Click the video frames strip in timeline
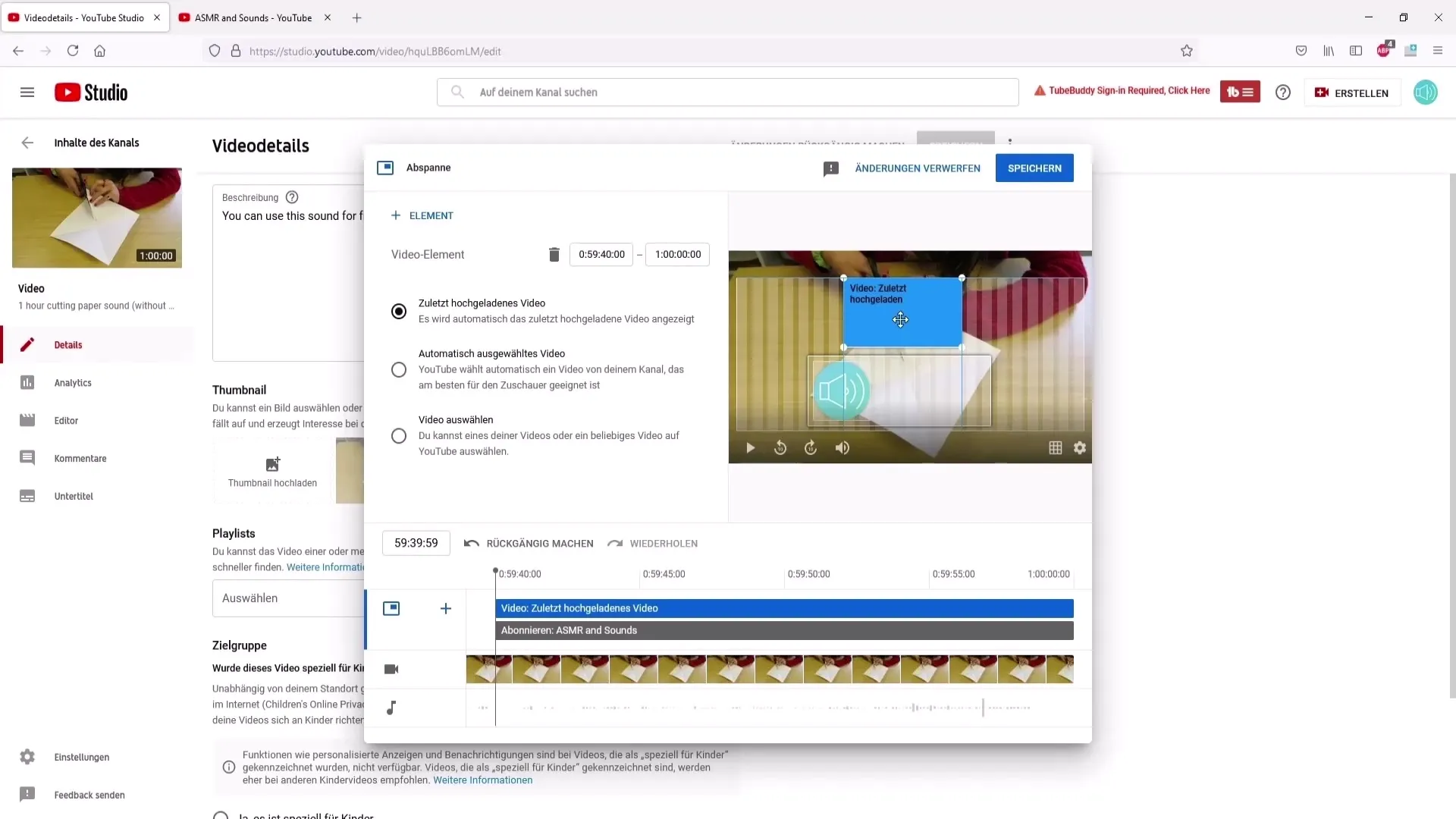Screen dimensions: 1456x819 pos(770,670)
